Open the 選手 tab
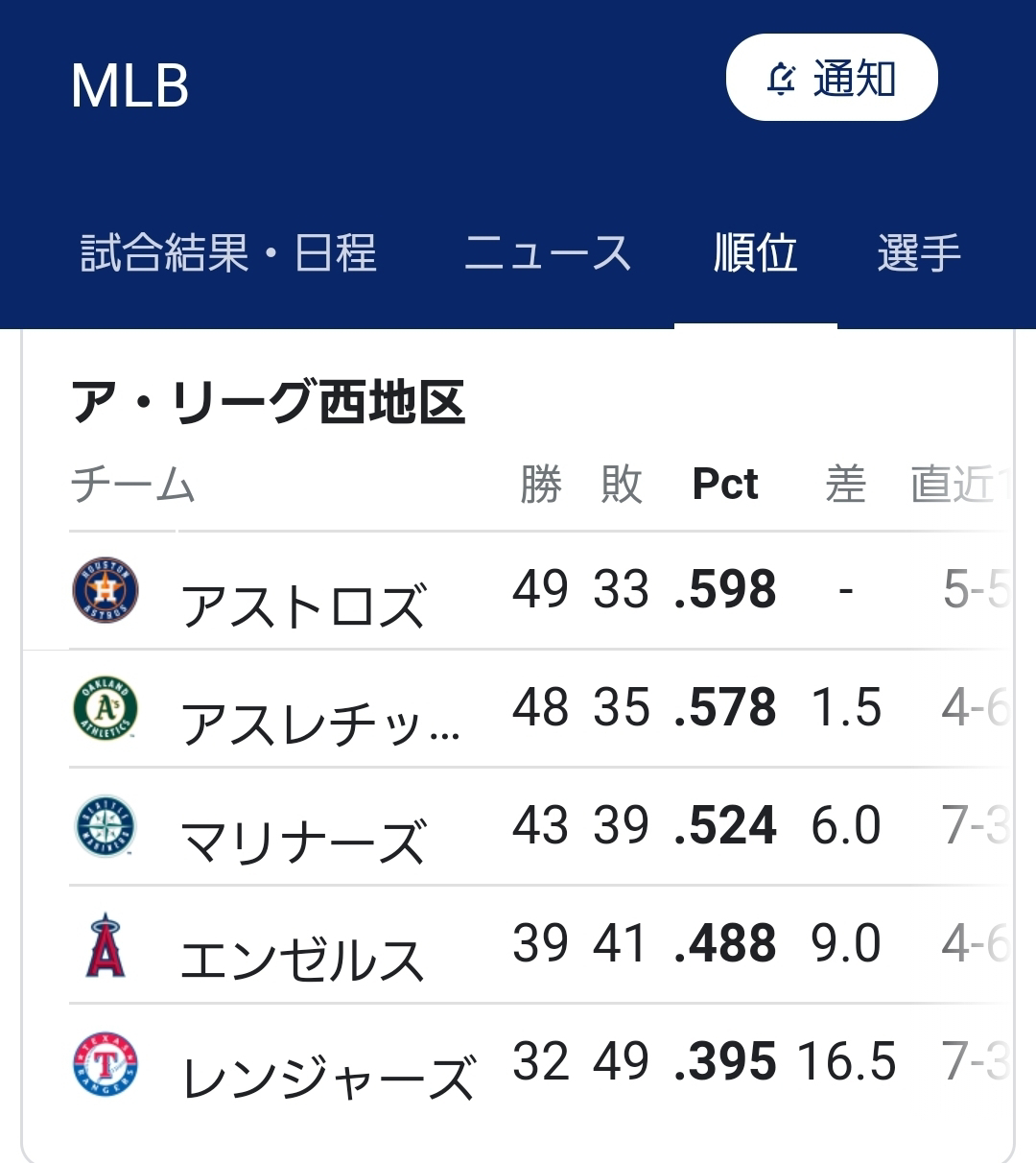Screen dimensions: 1036x1163 tap(919, 253)
